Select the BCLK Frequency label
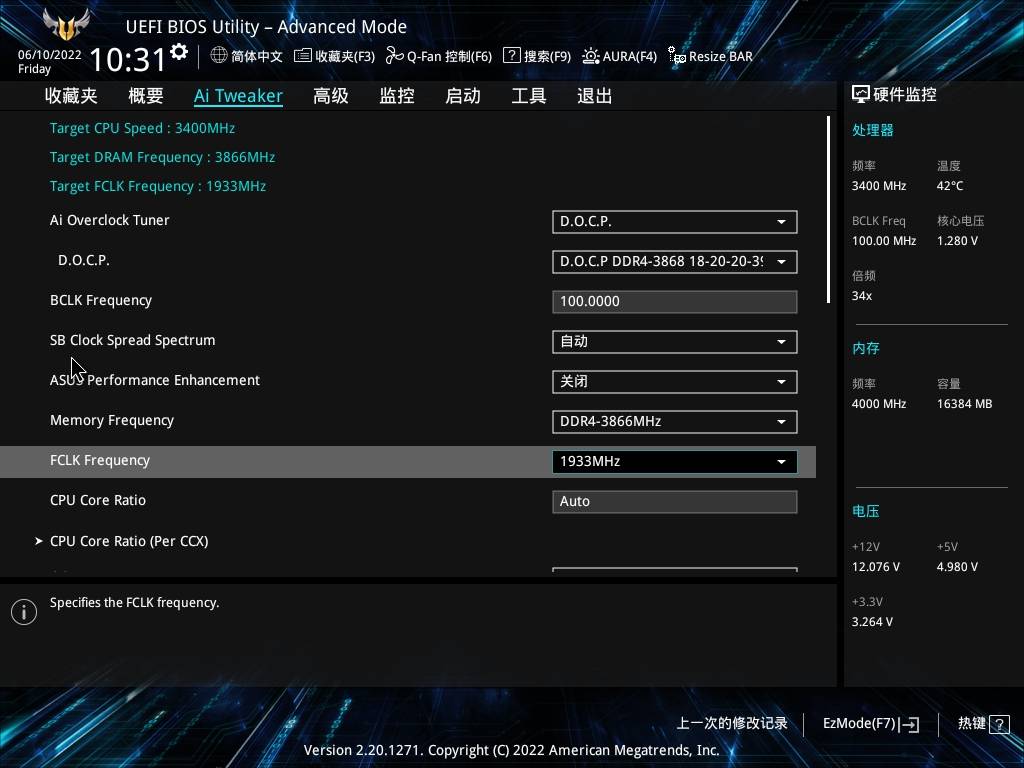 [x=101, y=300]
